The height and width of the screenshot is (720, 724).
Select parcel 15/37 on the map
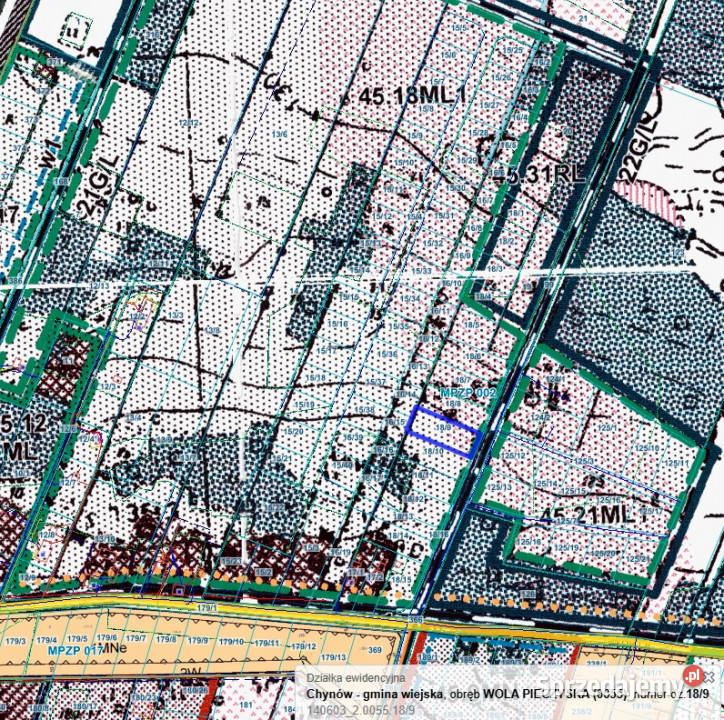pyautogui.click(x=375, y=382)
